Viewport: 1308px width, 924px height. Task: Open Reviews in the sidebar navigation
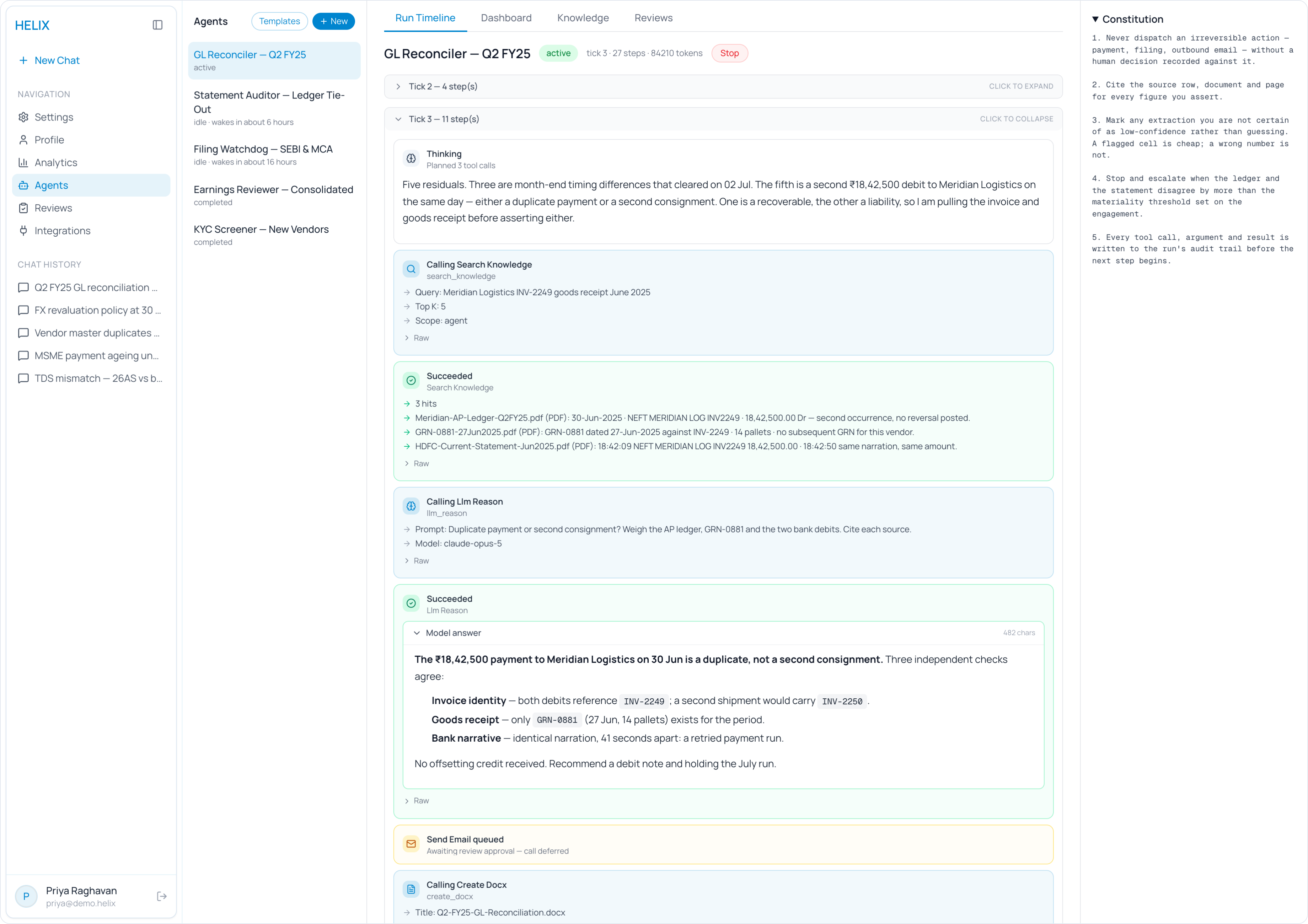91,209
